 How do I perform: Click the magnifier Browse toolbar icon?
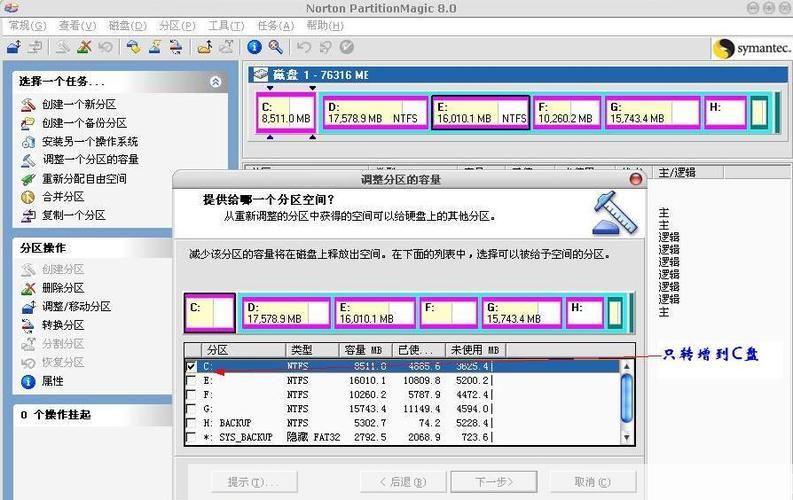276,47
